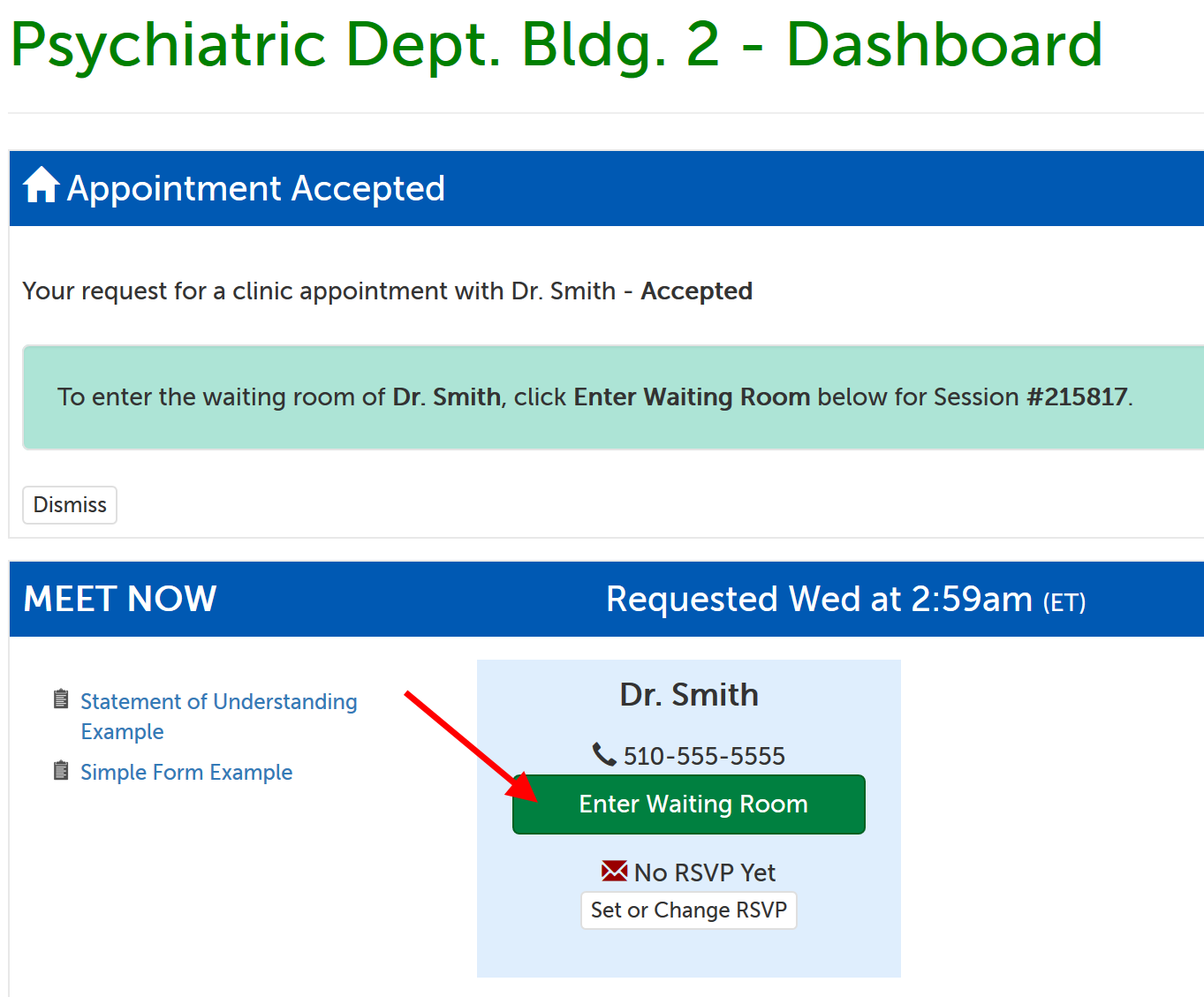Click the phone number 510-555-5555
The image size is (1204, 997).
click(704, 756)
